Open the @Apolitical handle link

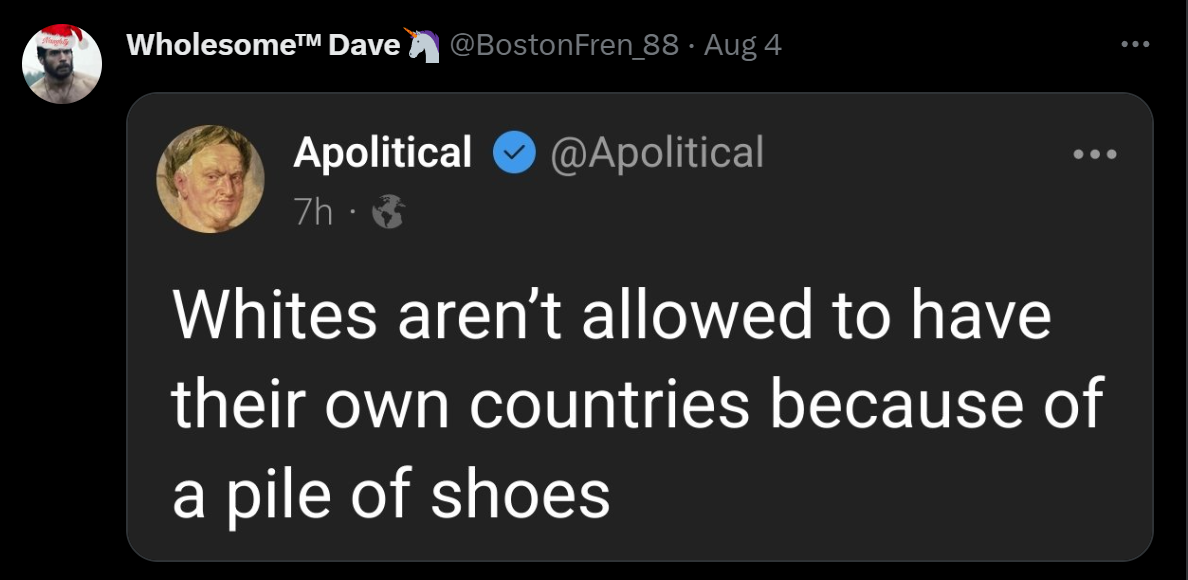(656, 153)
